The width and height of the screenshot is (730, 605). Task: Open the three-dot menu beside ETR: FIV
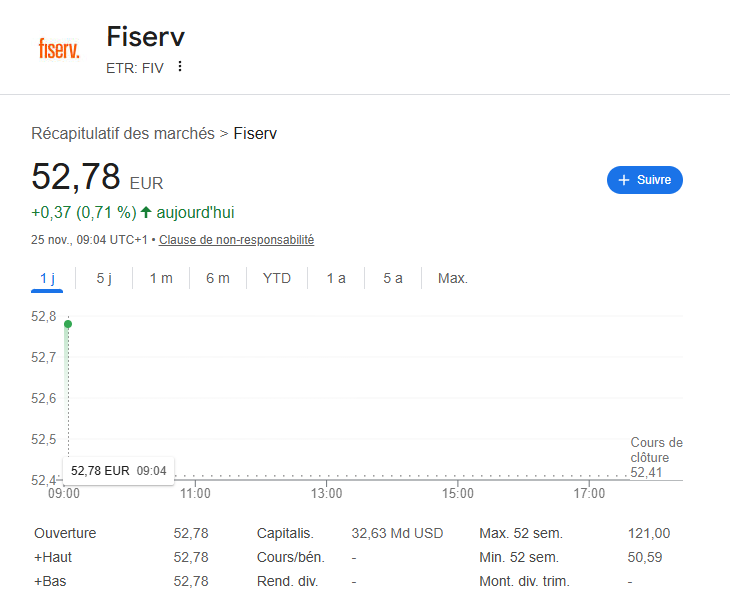[x=180, y=67]
